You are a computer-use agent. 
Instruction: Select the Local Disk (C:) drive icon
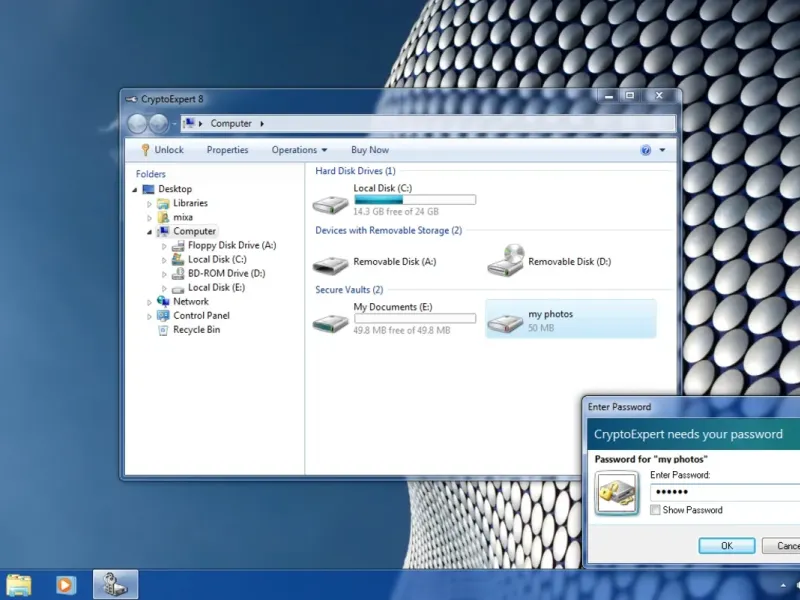pos(330,204)
